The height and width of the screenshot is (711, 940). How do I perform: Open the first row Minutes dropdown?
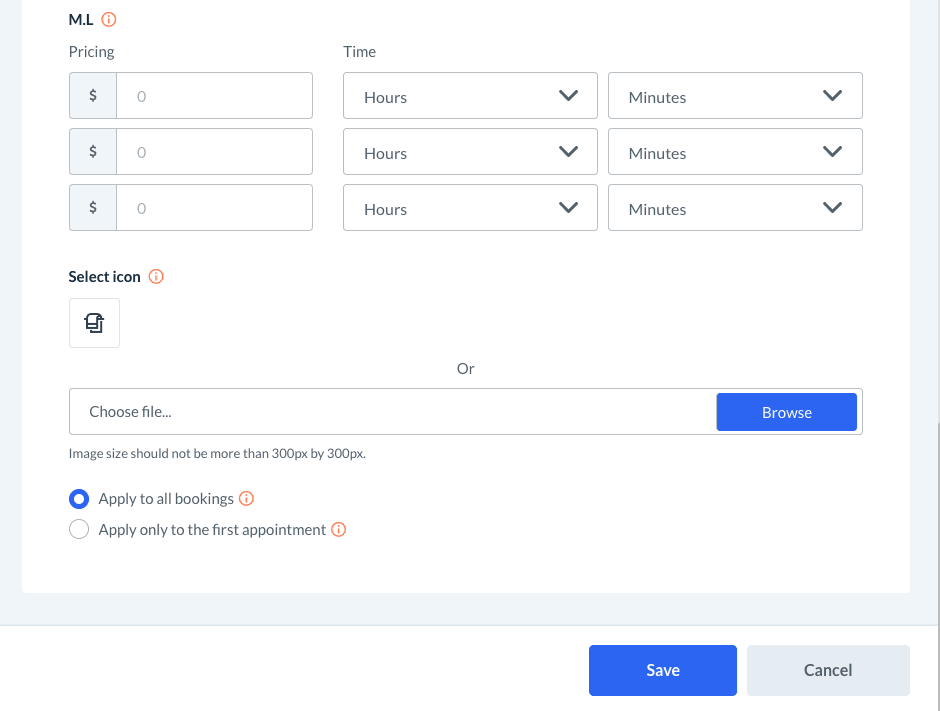point(735,97)
